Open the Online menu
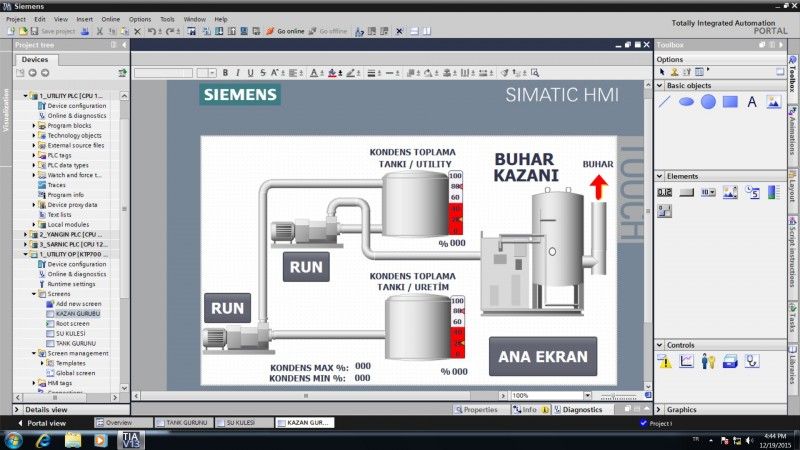 pos(111,19)
